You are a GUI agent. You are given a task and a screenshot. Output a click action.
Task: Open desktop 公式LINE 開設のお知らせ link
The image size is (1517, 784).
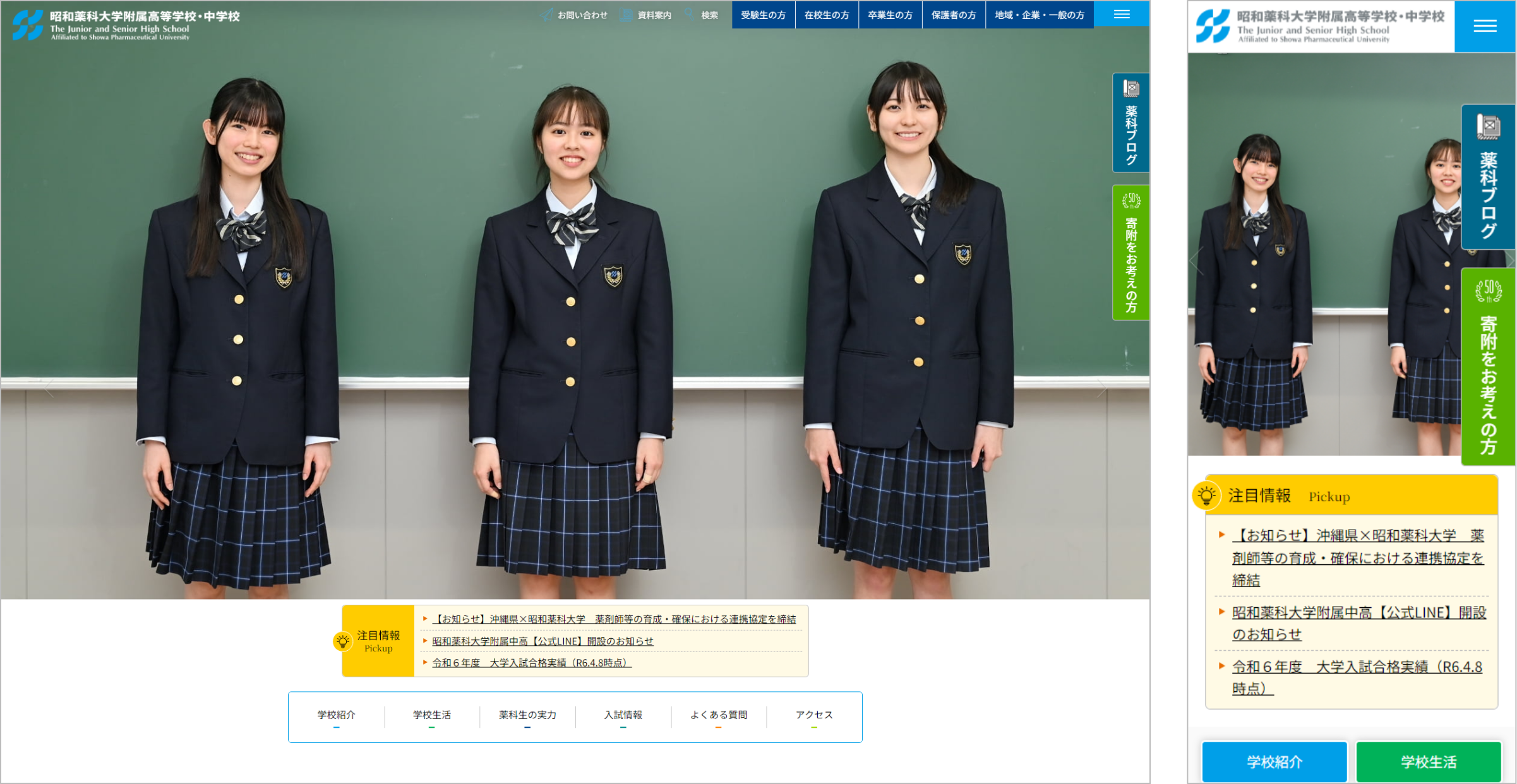543,641
